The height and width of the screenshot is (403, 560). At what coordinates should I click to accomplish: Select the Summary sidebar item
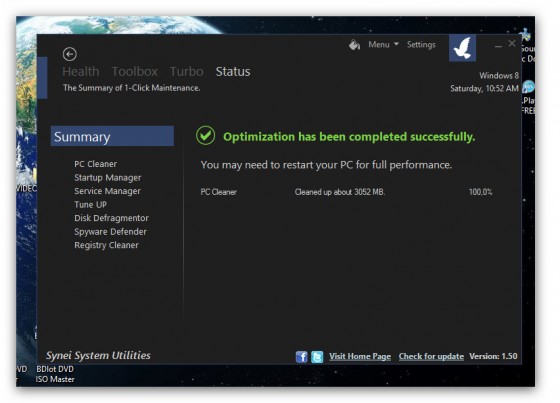112,136
